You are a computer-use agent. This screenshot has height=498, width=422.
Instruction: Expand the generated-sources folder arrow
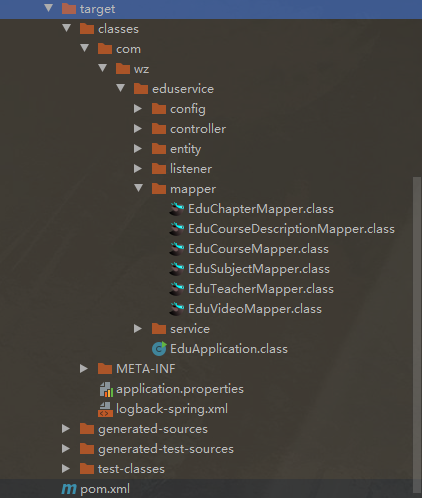click(66, 428)
